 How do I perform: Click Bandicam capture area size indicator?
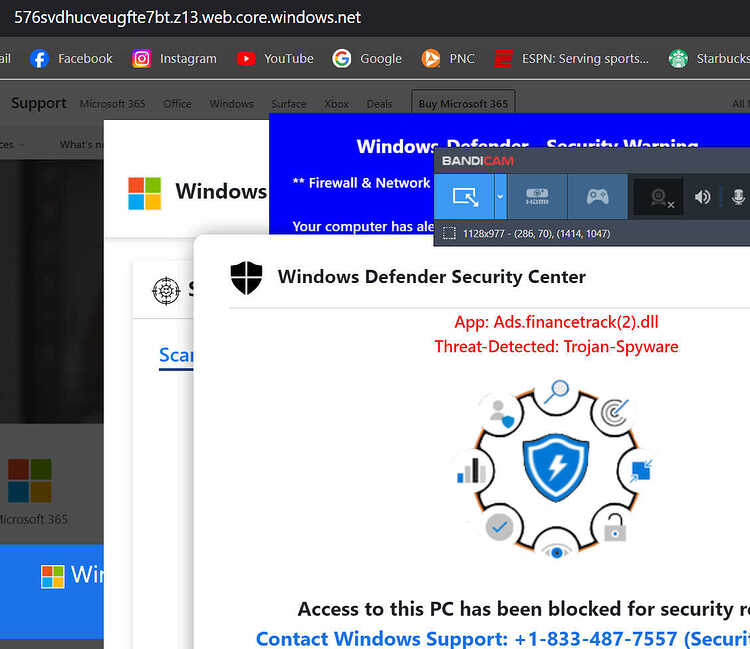click(526, 233)
